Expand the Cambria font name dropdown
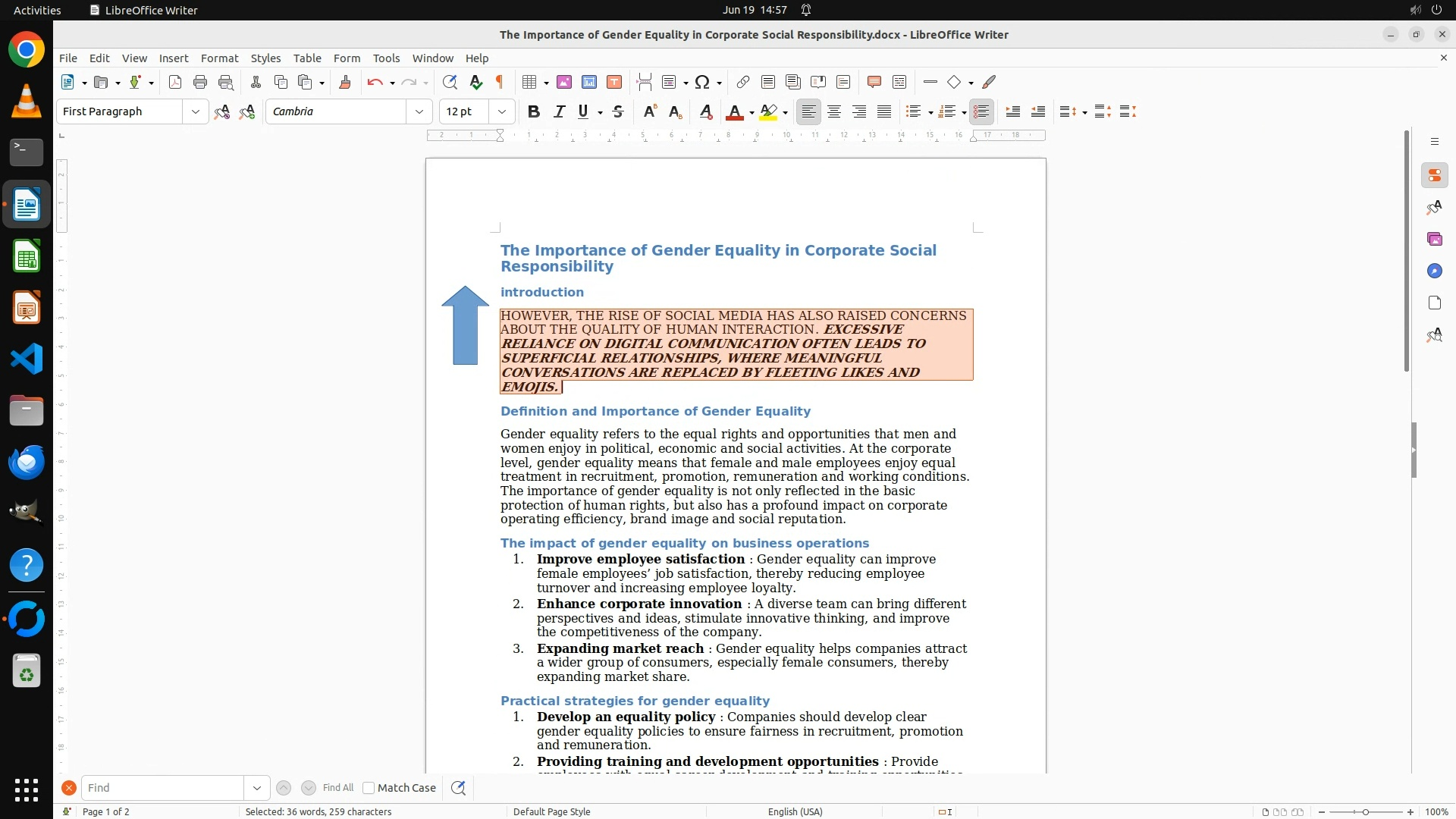The width and height of the screenshot is (1456, 819). pyautogui.click(x=419, y=111)
